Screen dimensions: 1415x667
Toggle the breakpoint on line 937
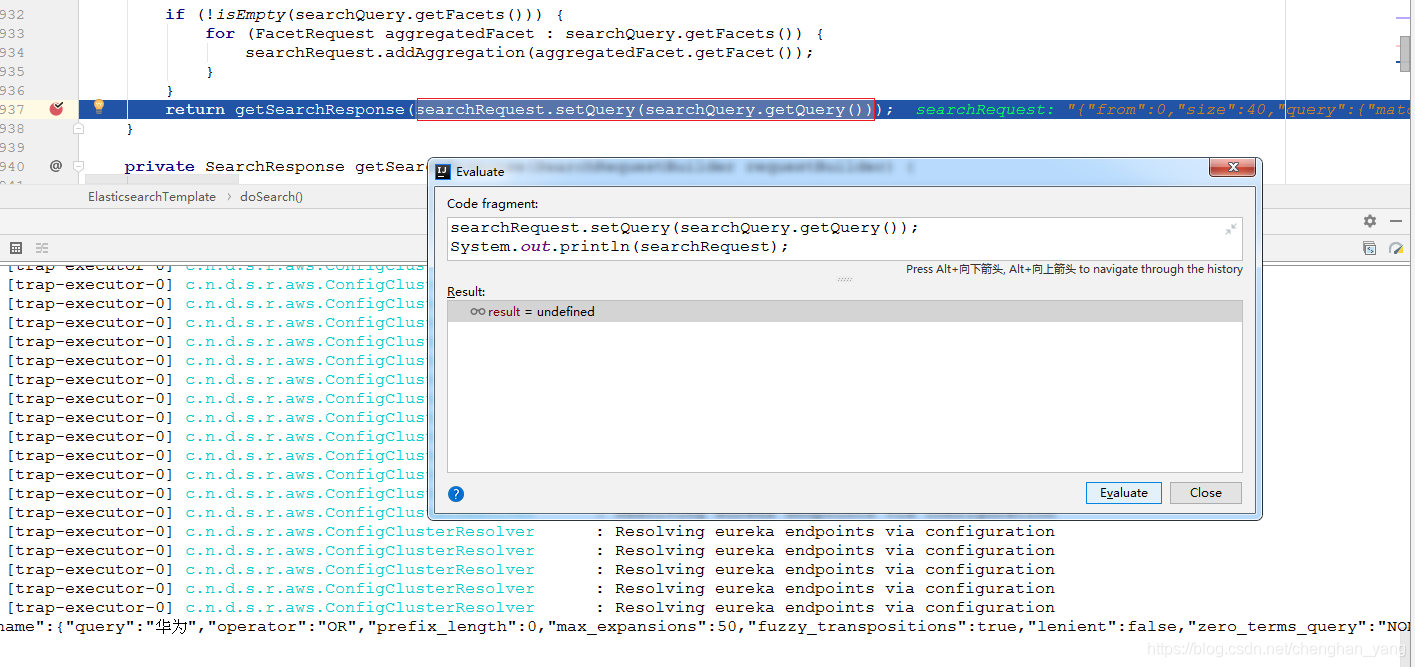click(x=57, y=109)
